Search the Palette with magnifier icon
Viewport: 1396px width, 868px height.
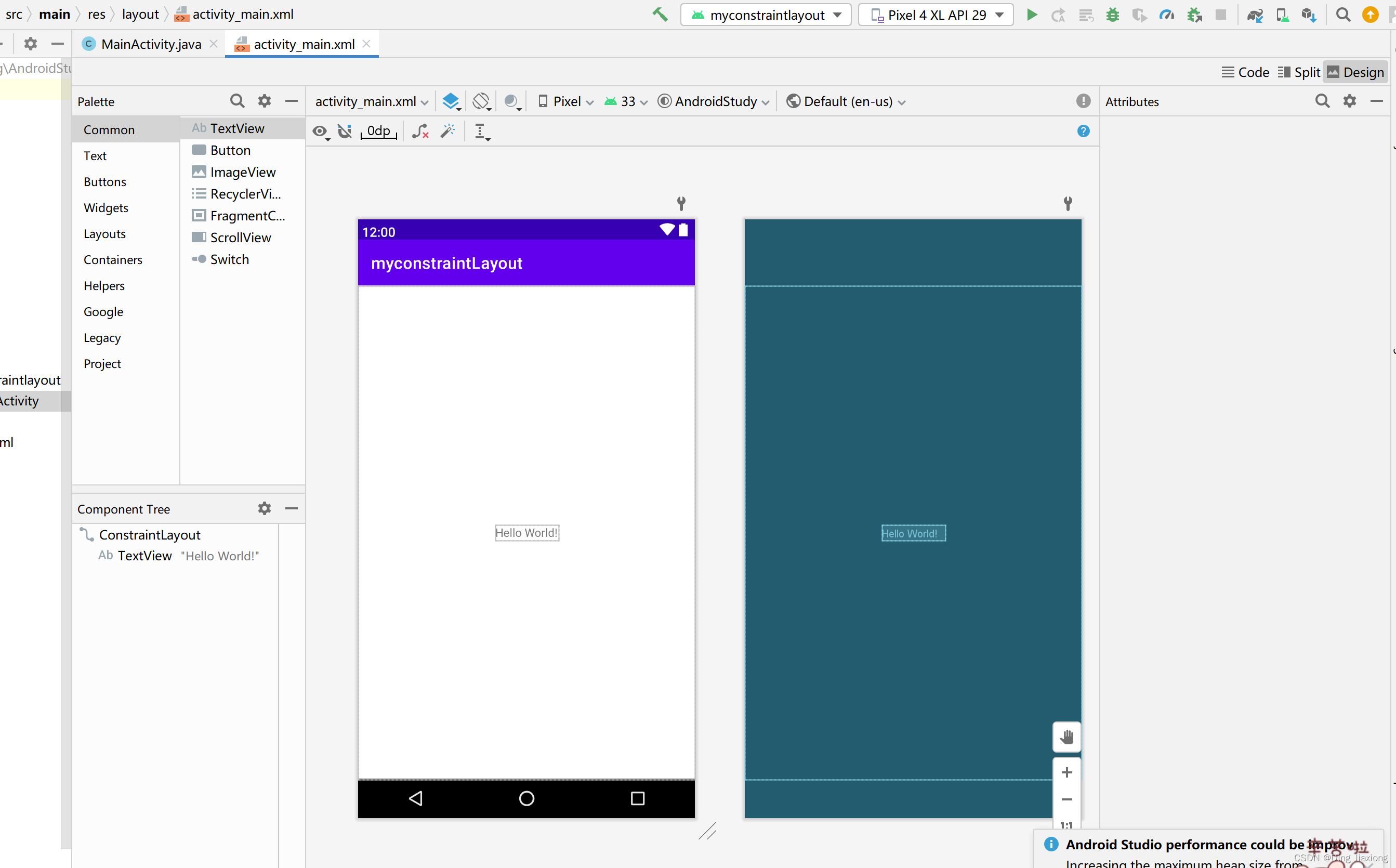pyautogui.click(x=237, y=101)
